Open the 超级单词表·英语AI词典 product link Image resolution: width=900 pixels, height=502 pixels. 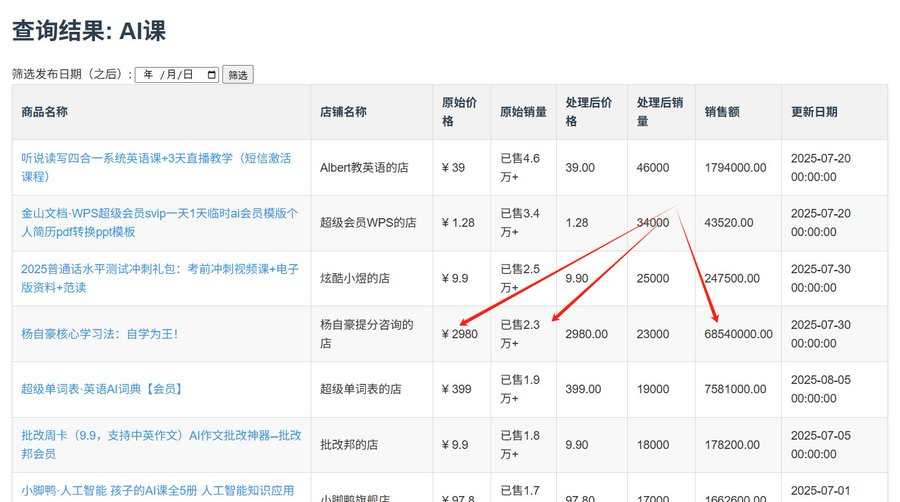[x=102, y=389]
